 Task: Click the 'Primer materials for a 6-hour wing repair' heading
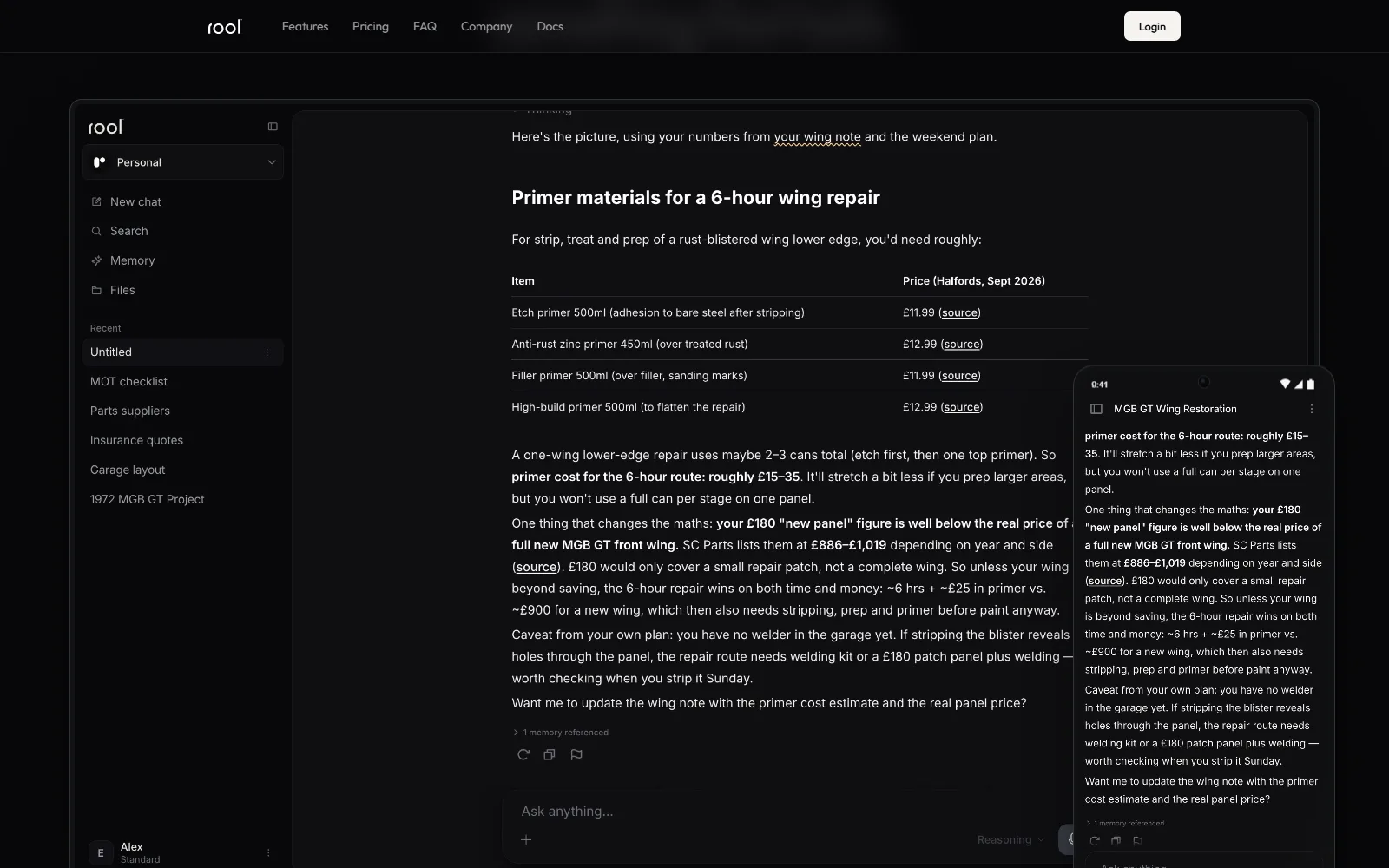(x=695, y=198)
